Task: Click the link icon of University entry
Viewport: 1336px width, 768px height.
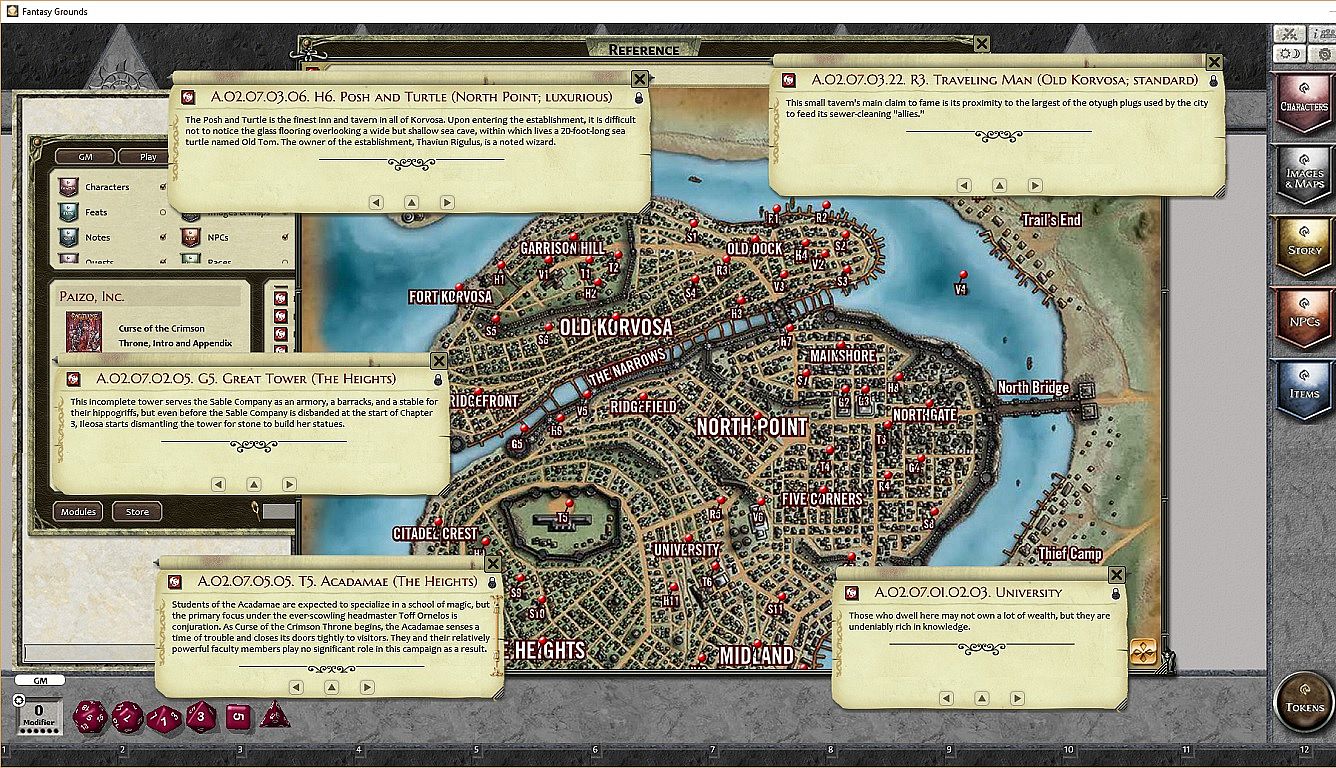Action: [852, 593]
